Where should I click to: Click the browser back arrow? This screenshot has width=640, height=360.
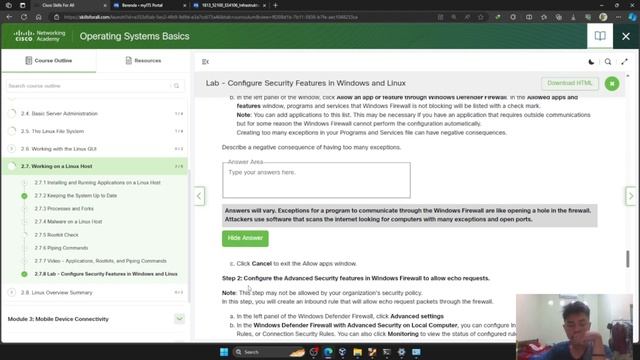(9, 17)
